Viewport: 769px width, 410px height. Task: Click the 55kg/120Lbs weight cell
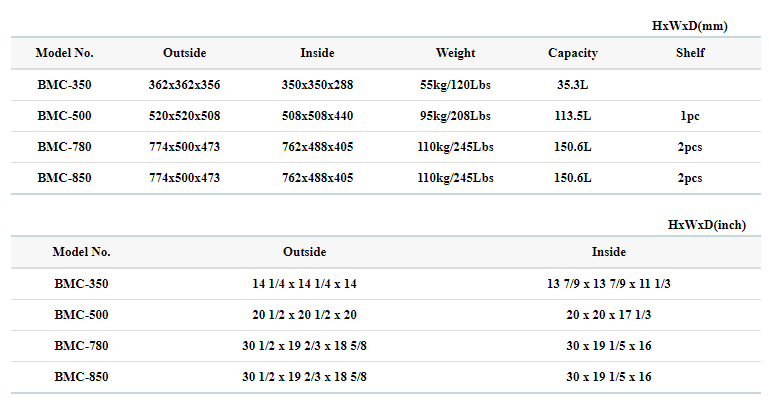[x=456, y=85]
